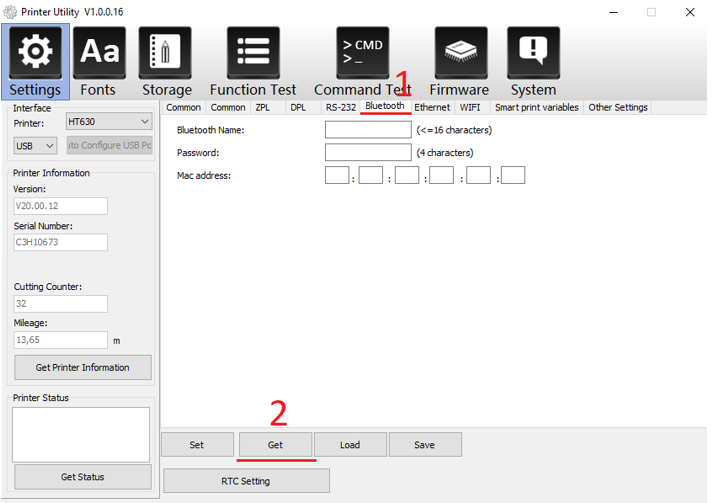Select the Smart print variables tab
This screenshot has width=713, height=503.
[536, 107]
